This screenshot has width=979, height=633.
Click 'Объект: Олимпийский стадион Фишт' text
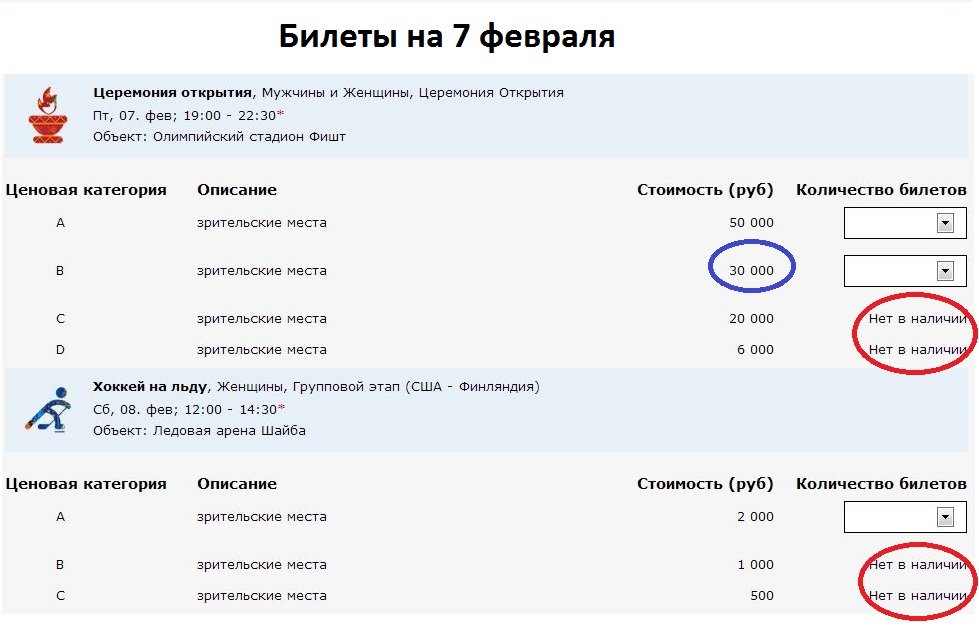coord(219,137)
